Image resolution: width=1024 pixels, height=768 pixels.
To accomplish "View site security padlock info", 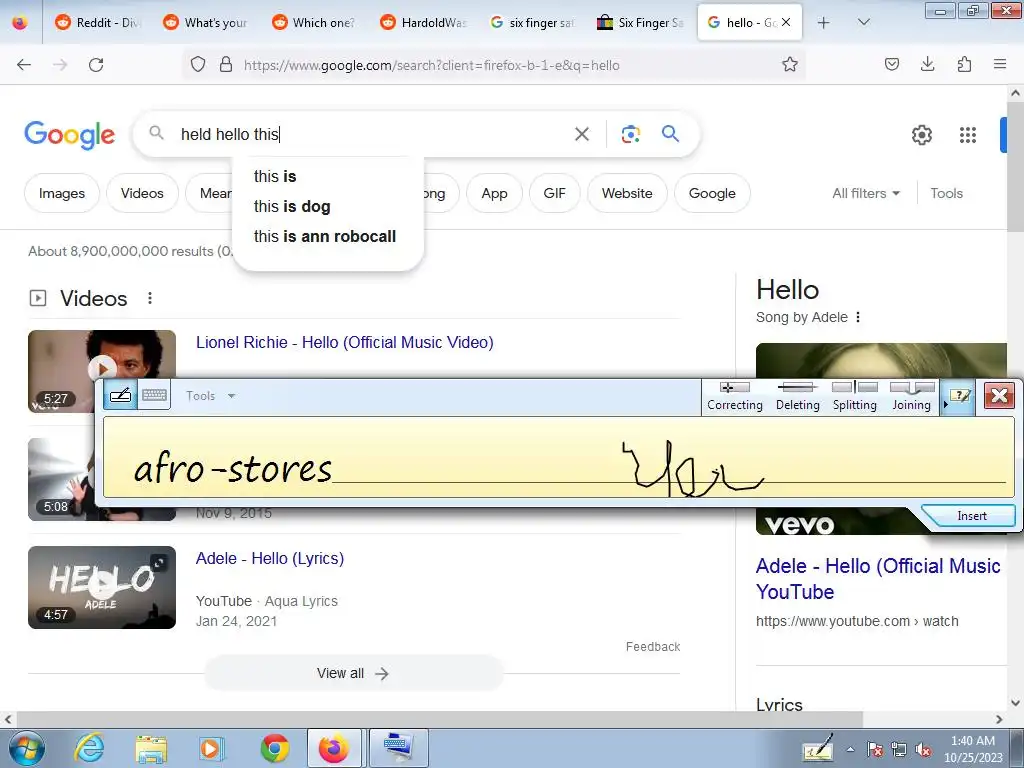I will pyautogui.click(x=226, y=65).
